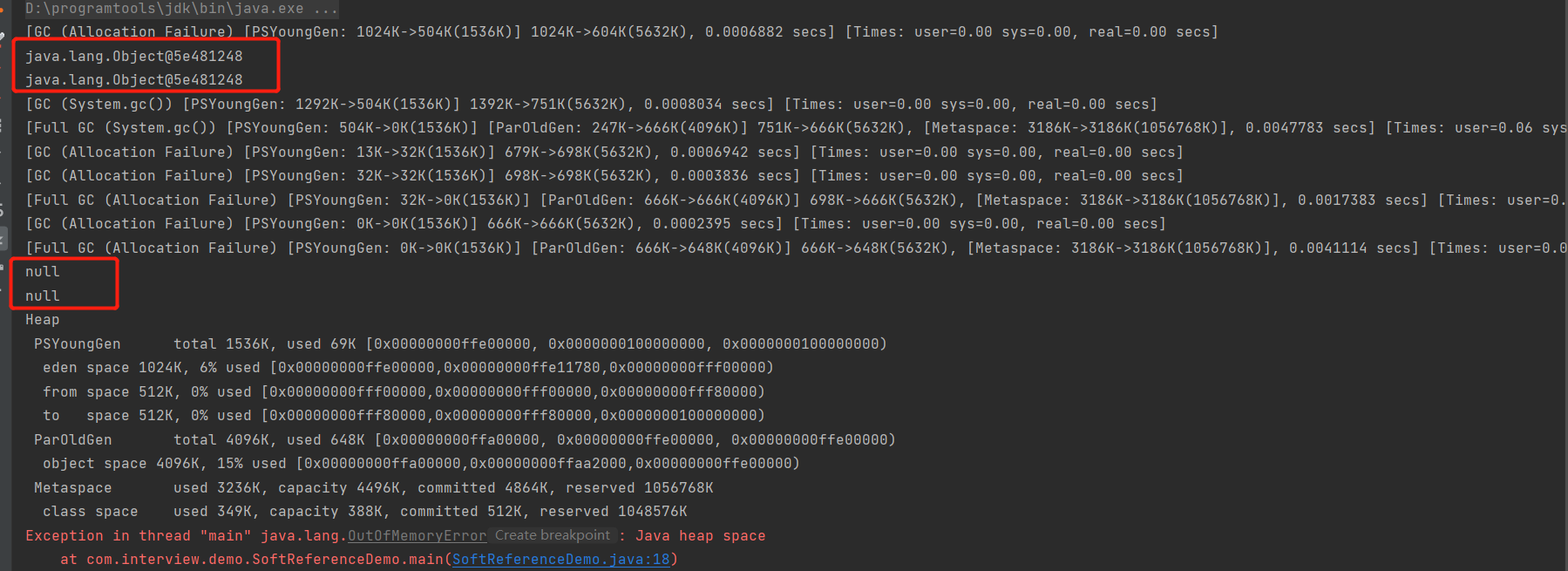Click the object space 4096K line

421,464
